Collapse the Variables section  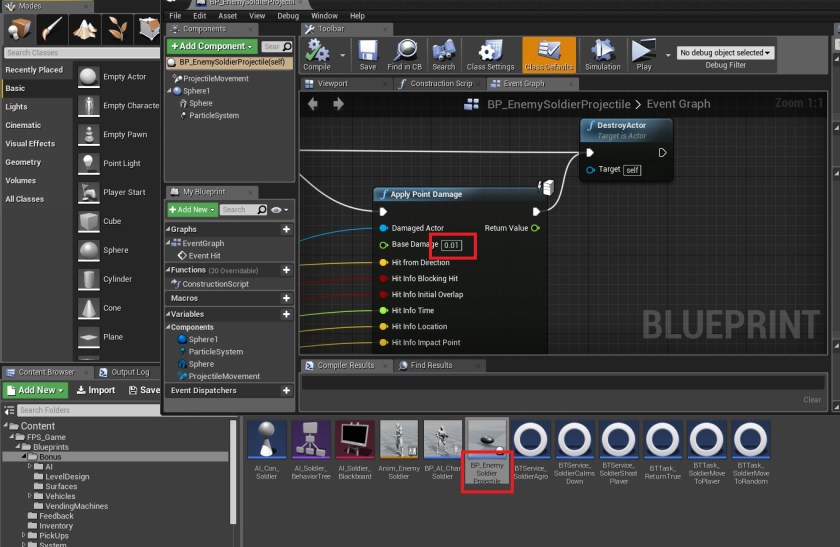[x=171, y=314]
